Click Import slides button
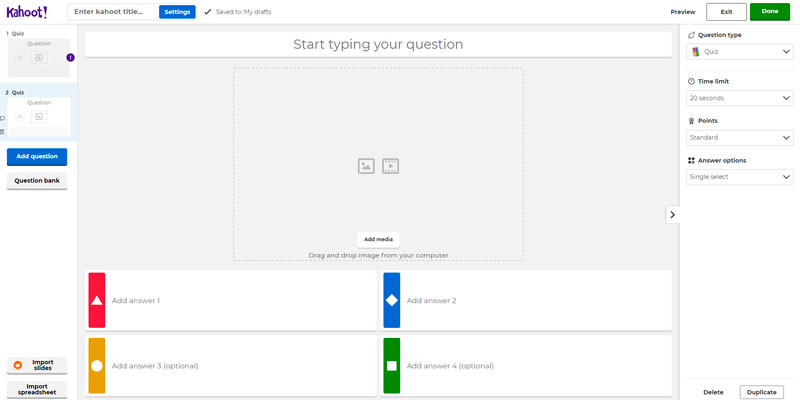This screenshot has height=400, width=800. [37, 365]
